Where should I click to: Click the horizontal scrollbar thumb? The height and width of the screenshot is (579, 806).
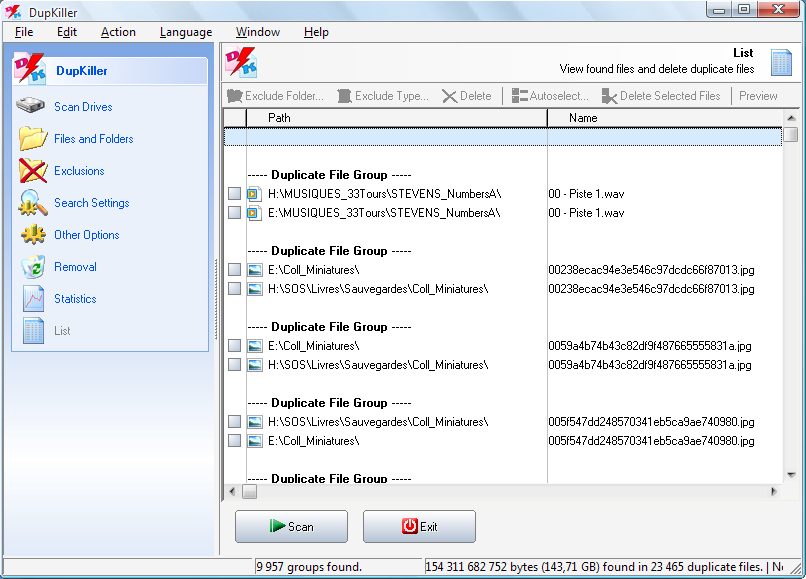tap(249, 492)
